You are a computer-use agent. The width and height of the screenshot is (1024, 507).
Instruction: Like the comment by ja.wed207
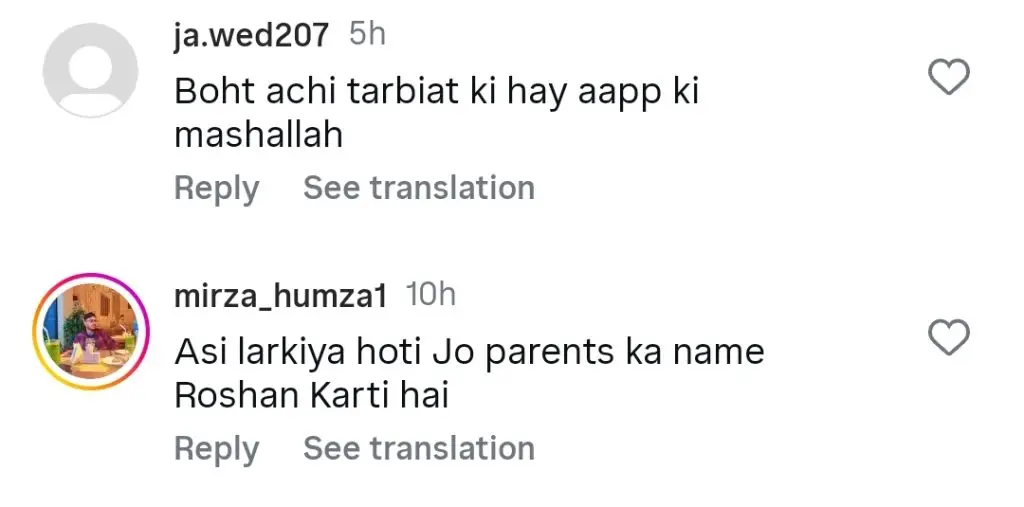[949, 77]
